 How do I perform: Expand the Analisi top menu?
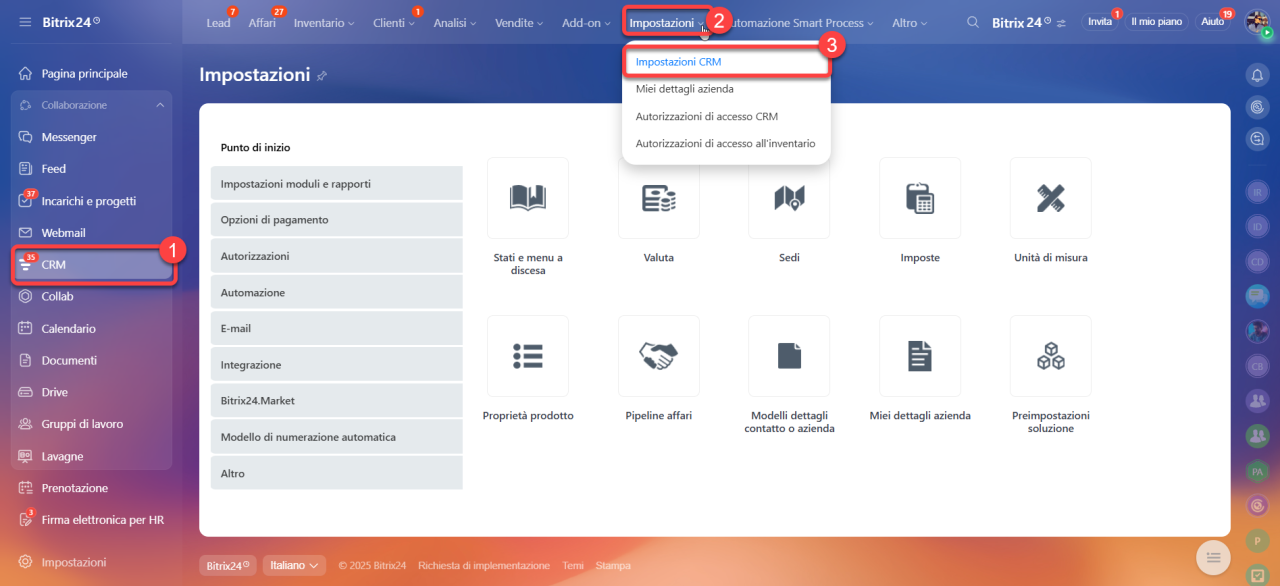456,23
